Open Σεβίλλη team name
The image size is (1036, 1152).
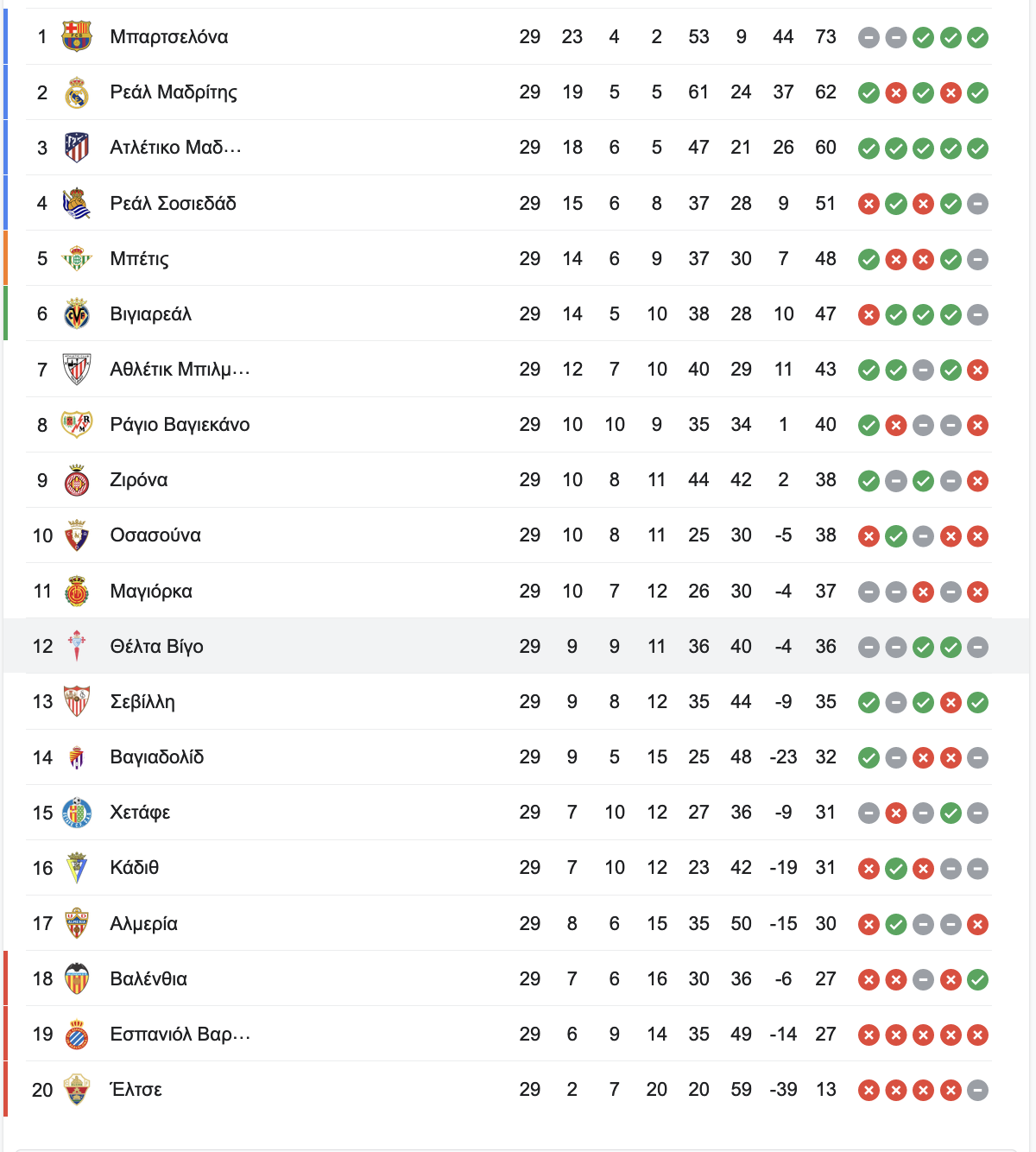click(142, 702)
